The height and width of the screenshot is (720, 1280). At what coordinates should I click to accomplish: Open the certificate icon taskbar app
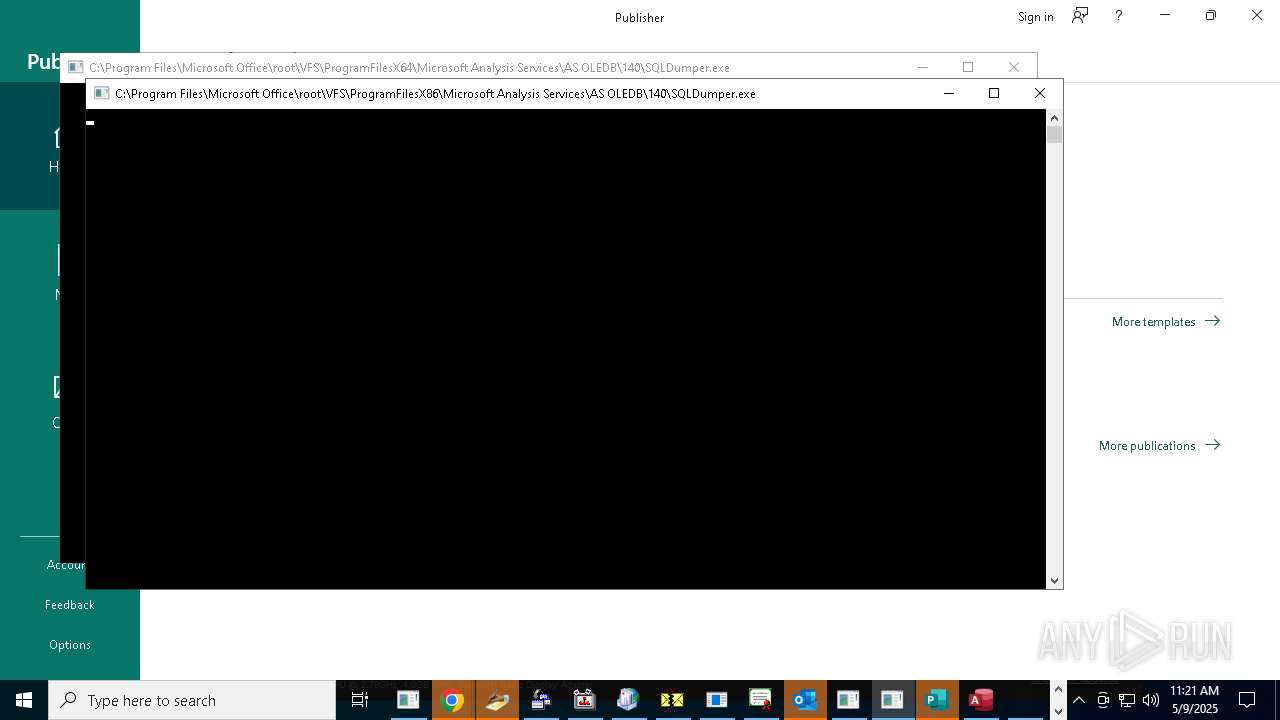[760, 700]
